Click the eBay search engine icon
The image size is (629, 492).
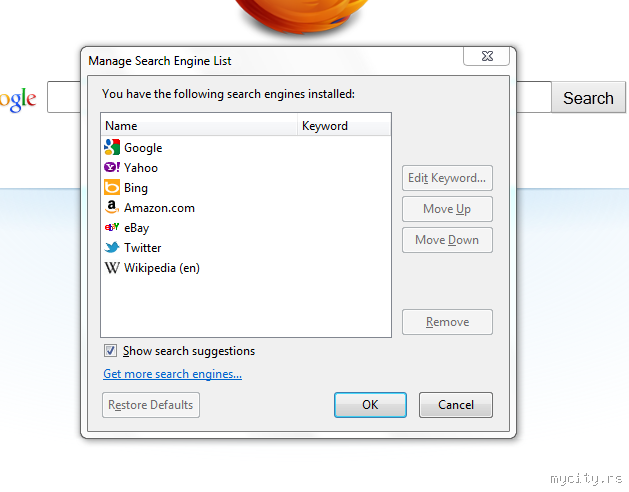(x=112, y=228)
